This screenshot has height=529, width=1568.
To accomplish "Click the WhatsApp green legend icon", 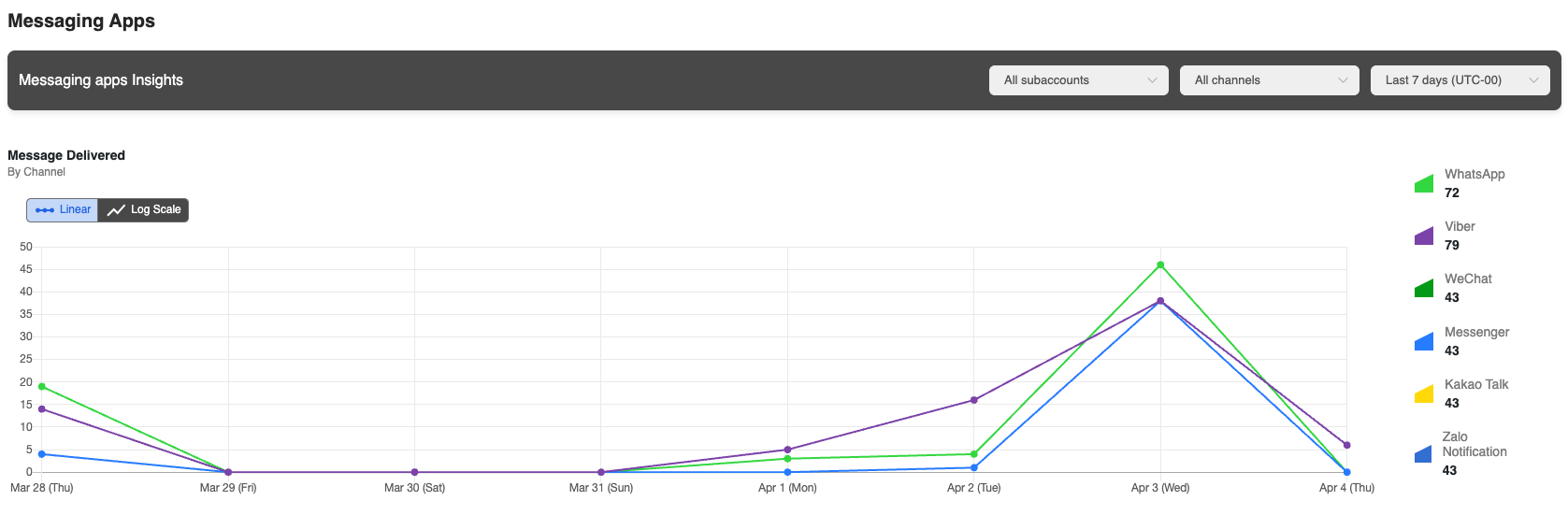I will (x=1424, y=184).
